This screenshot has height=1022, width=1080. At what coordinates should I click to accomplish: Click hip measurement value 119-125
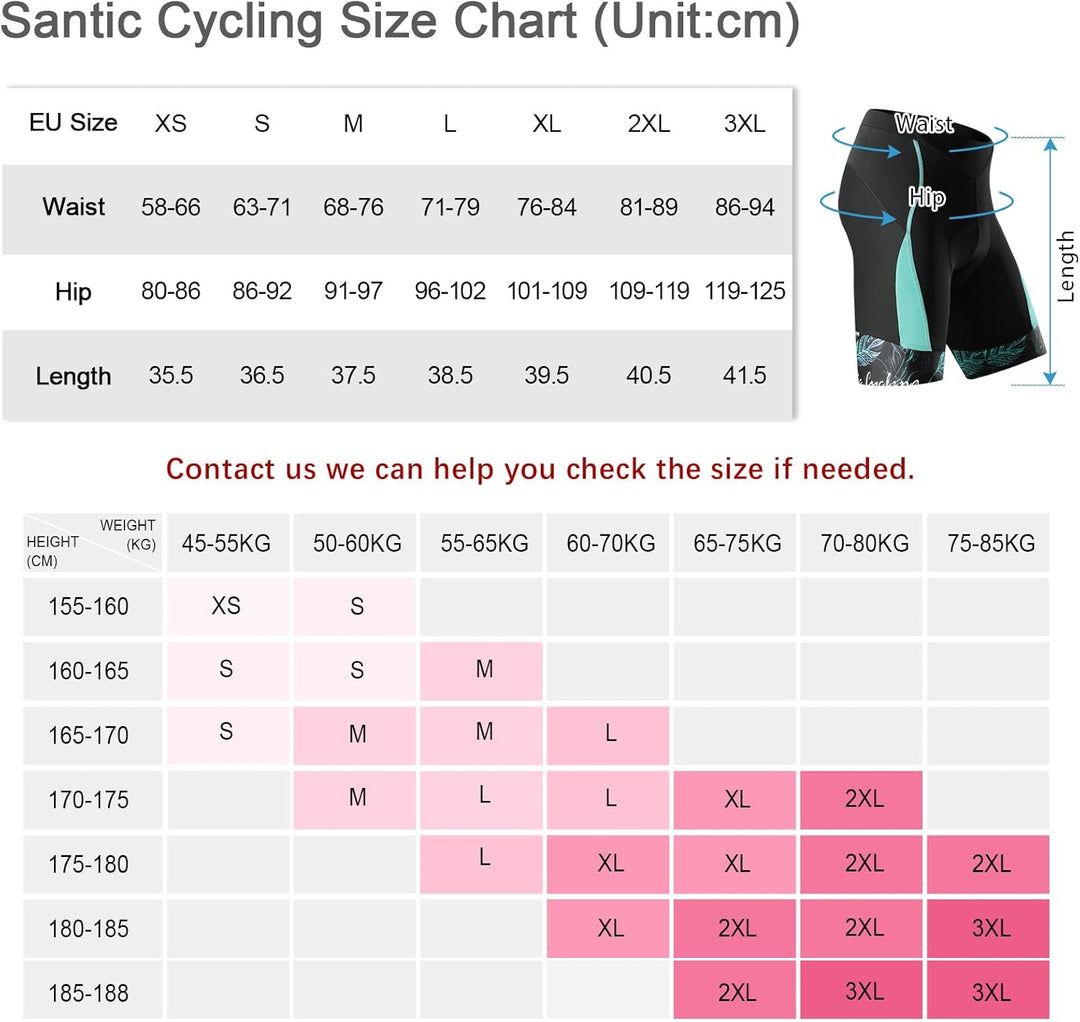click(744, 291)
